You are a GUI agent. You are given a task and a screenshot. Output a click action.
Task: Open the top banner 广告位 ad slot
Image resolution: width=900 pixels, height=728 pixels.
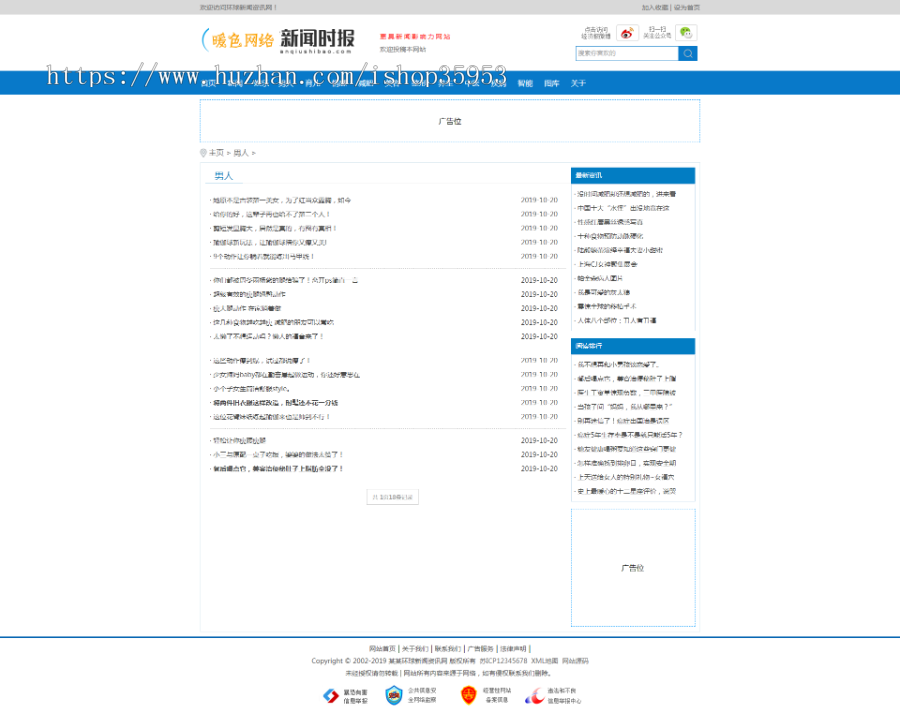(x=450, y=121)
